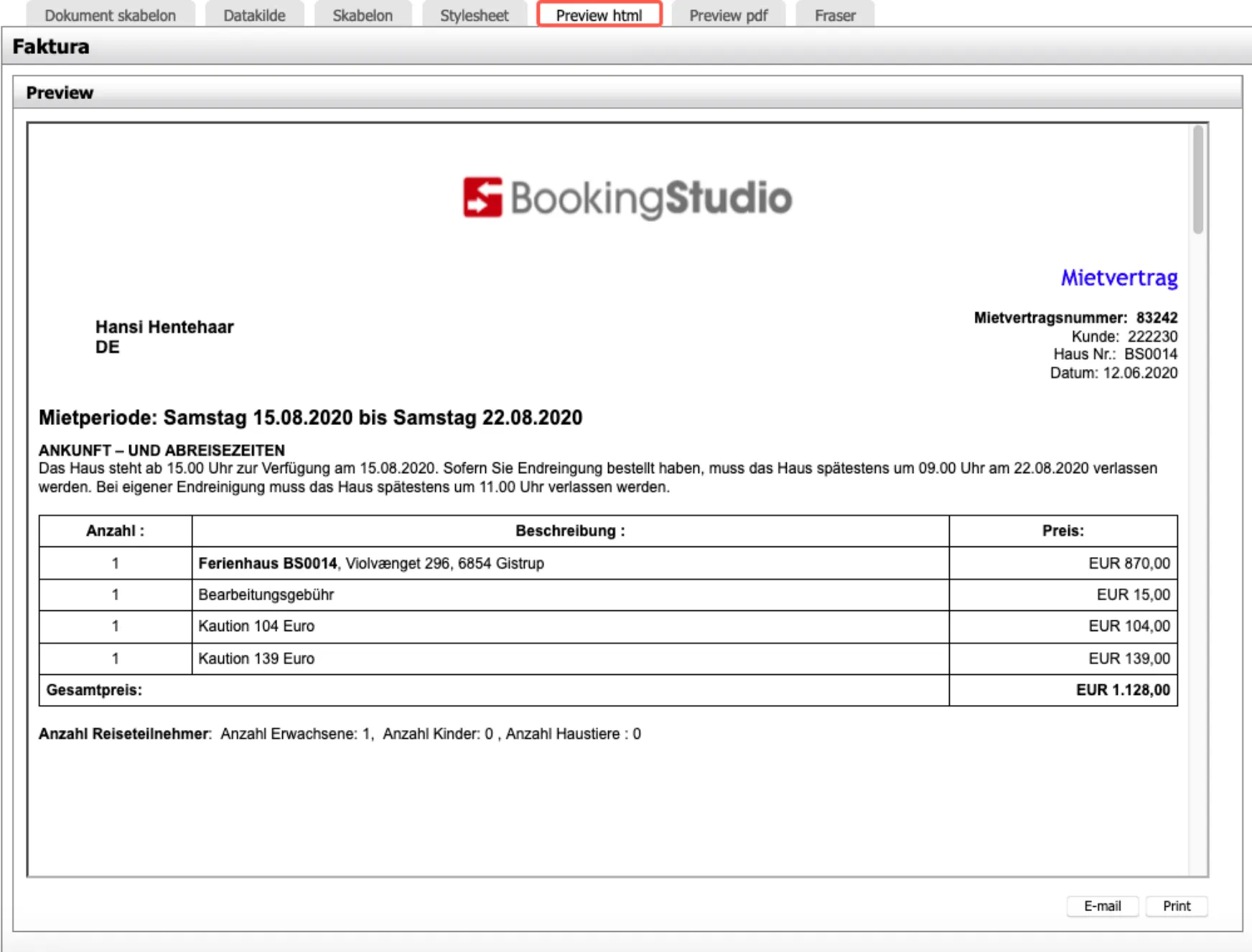Open the Dokument skabelon tab
The width and height of the screenshot is (1252, 952).
pyautogui.click(x=110, y=15)
